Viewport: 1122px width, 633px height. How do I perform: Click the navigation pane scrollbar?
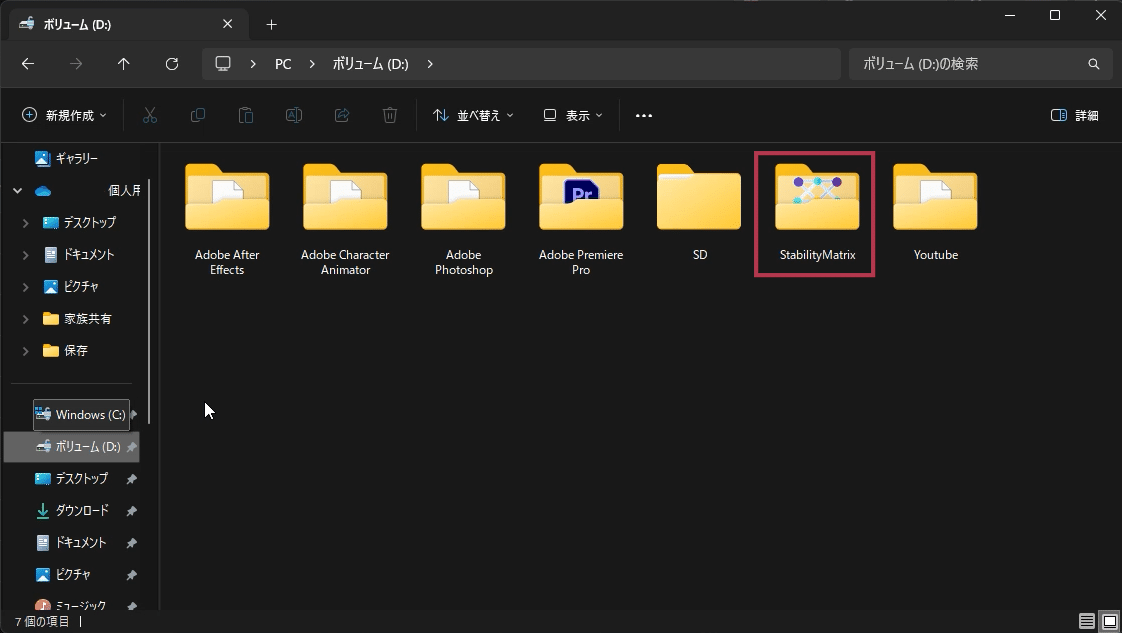click(x=150, y=300)
